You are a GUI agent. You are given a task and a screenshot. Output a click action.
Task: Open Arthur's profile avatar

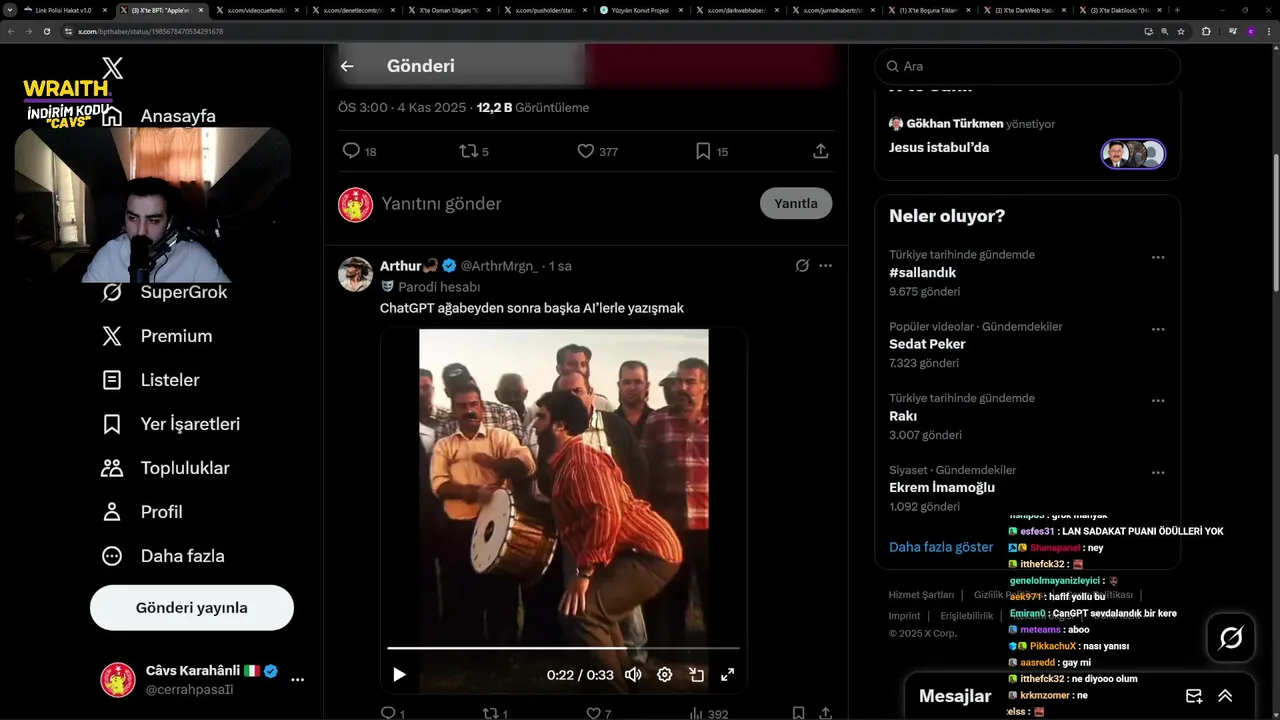point(355,274)
